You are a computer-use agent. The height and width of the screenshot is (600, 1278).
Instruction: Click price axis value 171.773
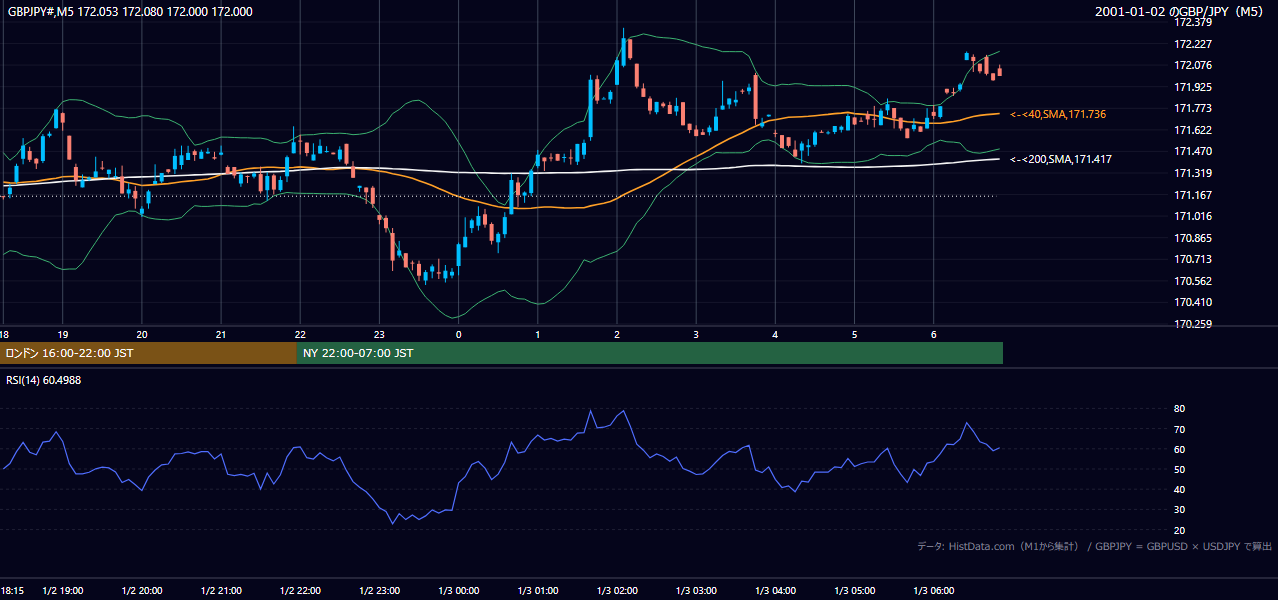(x=1193, y=109)
